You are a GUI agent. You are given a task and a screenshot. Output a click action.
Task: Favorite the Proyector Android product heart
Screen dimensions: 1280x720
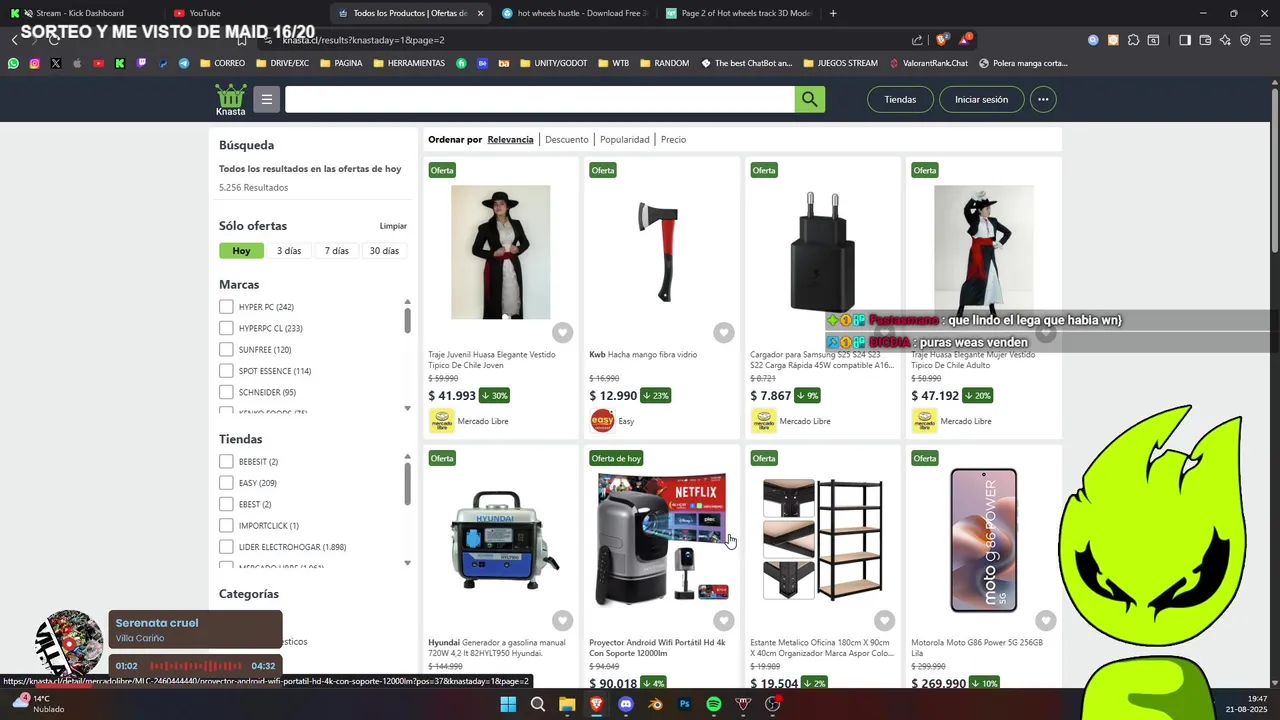(724, 621)
